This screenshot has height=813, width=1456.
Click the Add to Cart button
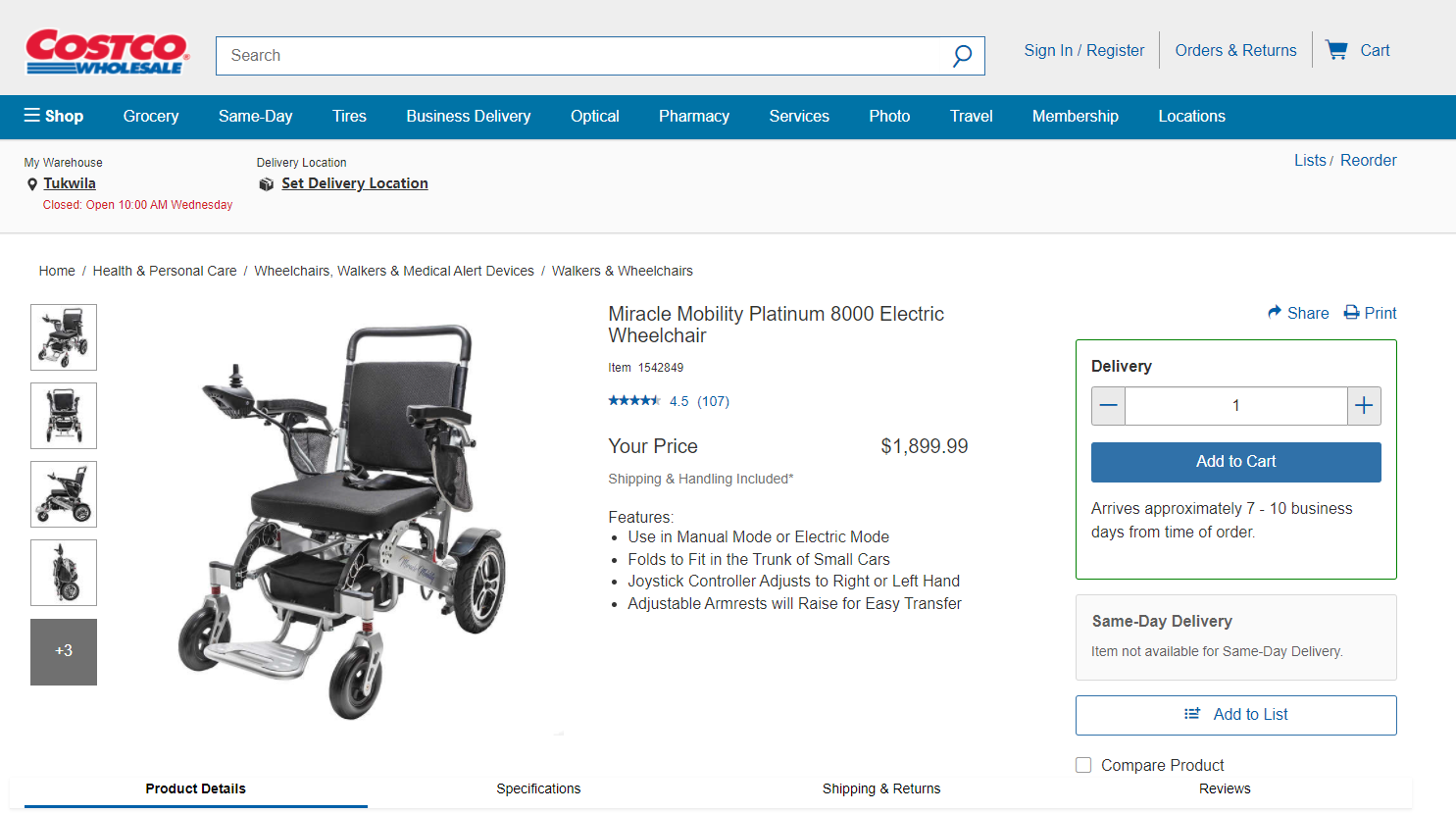point(1235,462)
